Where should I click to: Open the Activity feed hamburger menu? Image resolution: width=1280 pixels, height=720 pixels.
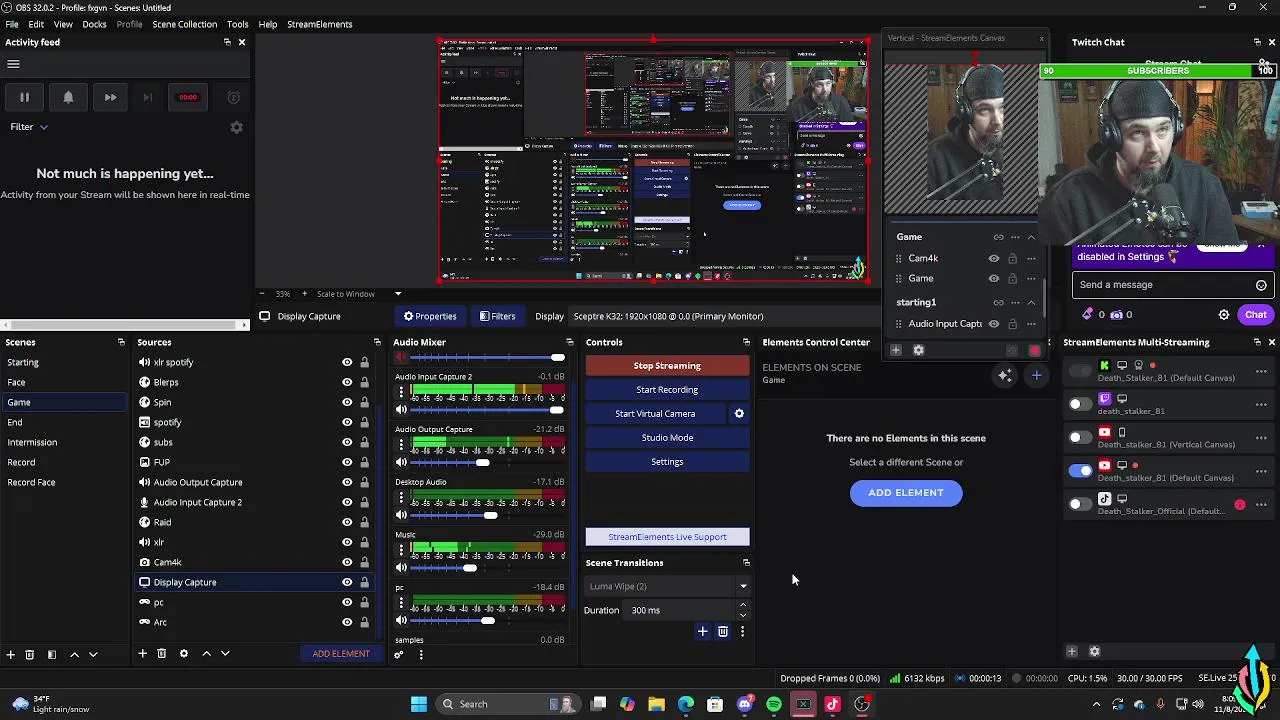pyautogui.click(x=13, y=64)
